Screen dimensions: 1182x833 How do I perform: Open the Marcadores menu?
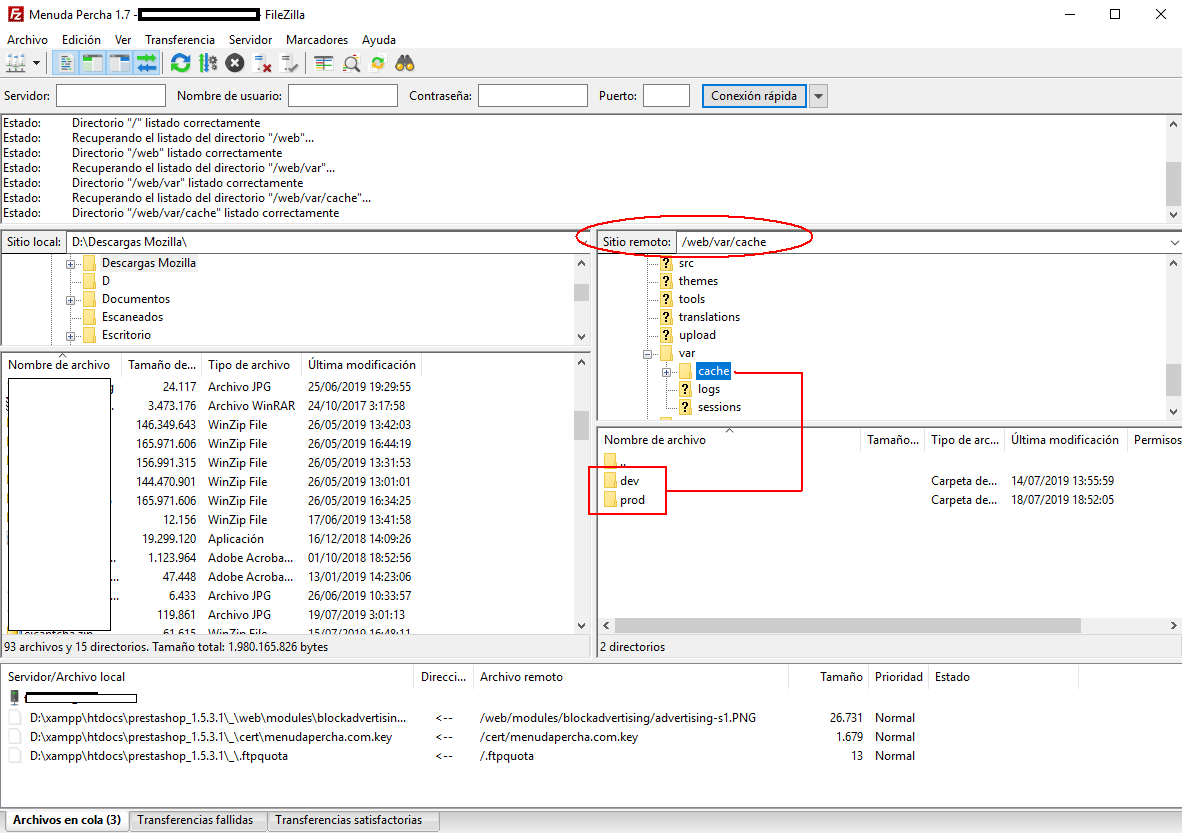[317, 40]
